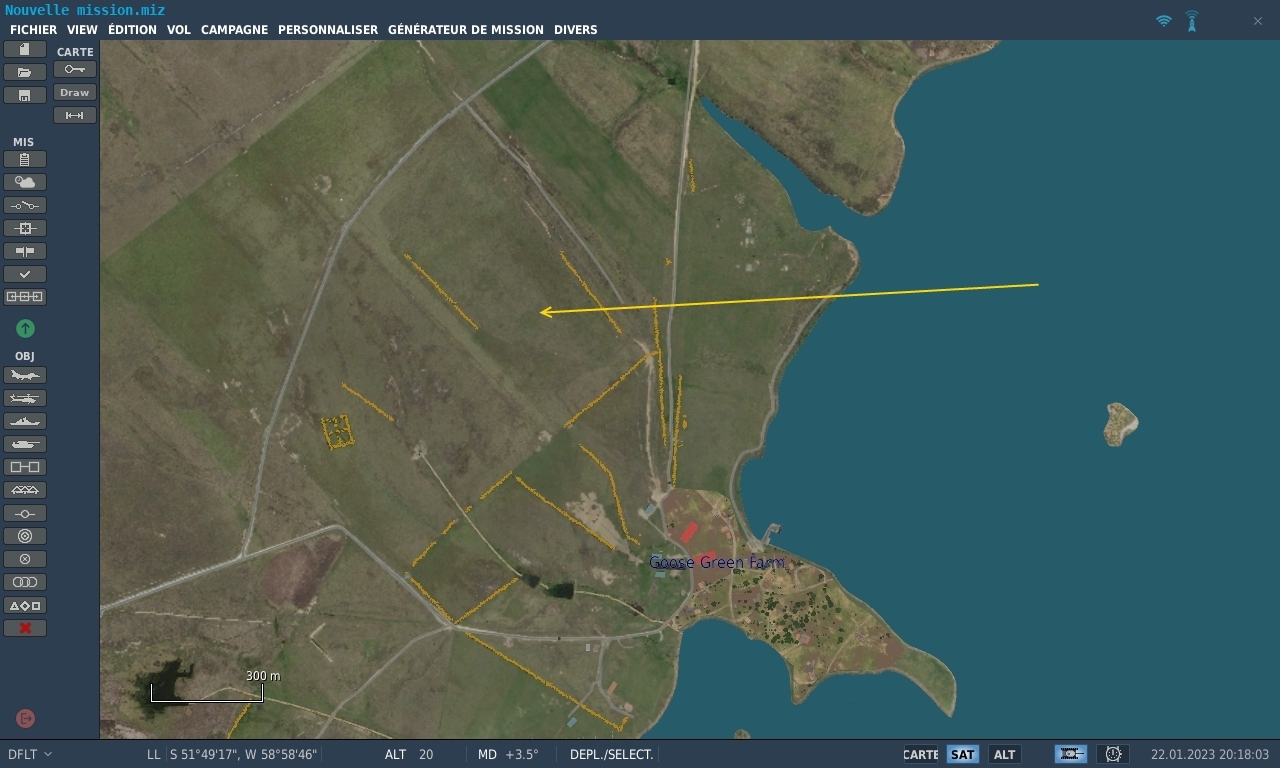This screenshot has height=768, width=1280.
Task: Click the 300 m scale bar
Action: coord(207,686)
